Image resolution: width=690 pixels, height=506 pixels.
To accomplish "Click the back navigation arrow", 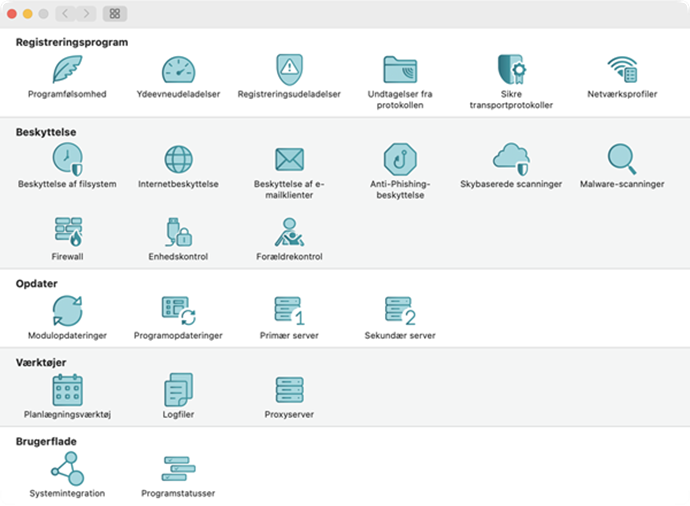I will [x=65, y=14].
